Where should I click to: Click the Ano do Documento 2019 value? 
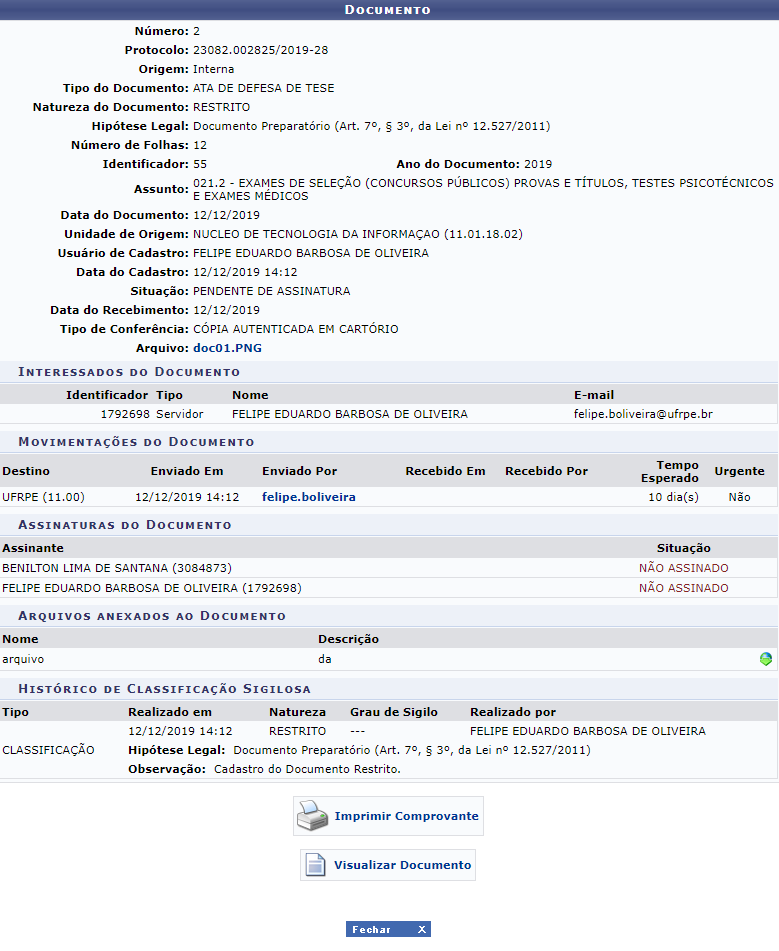click(538, 164)
